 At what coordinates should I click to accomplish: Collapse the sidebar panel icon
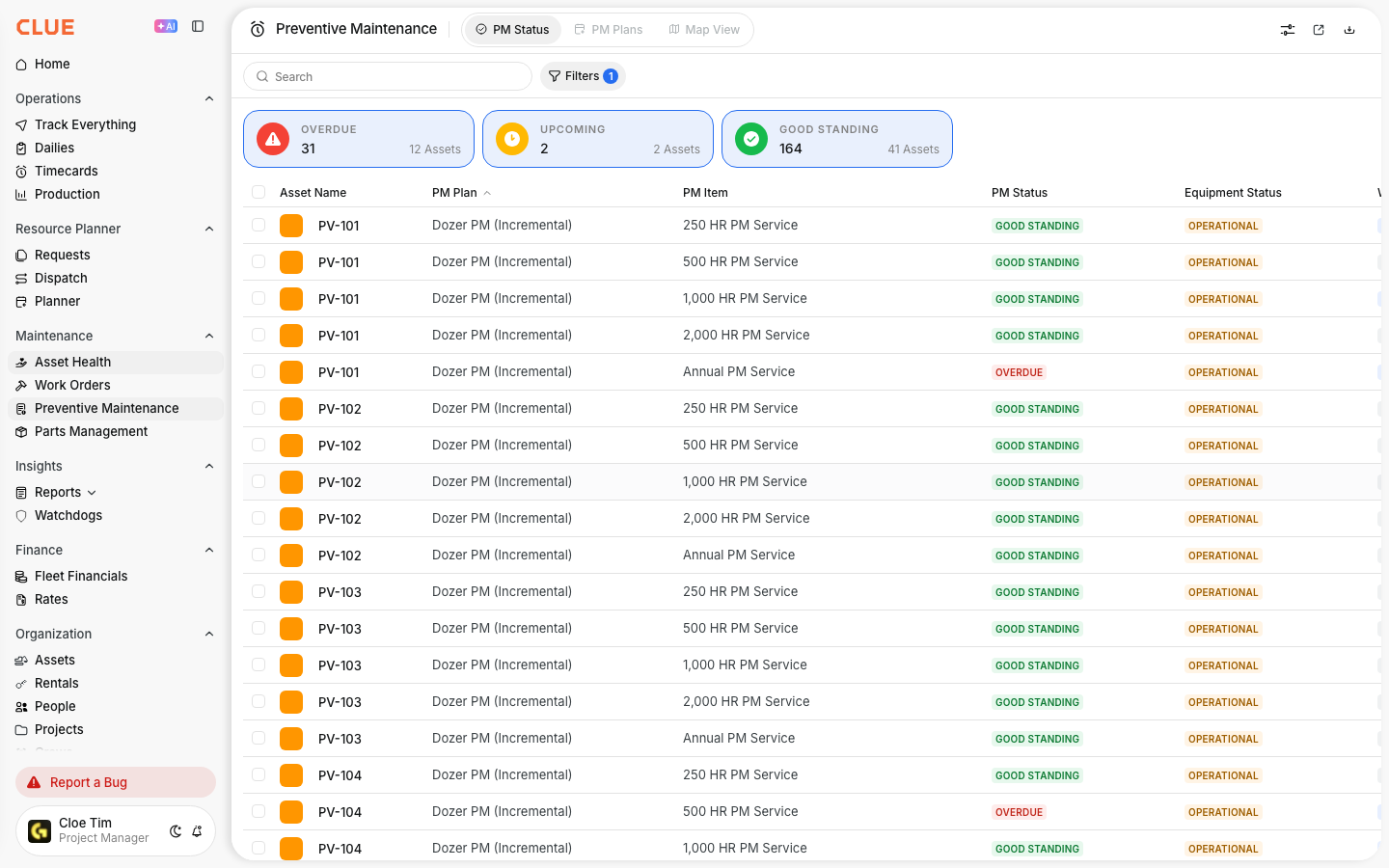click(198, 27)
